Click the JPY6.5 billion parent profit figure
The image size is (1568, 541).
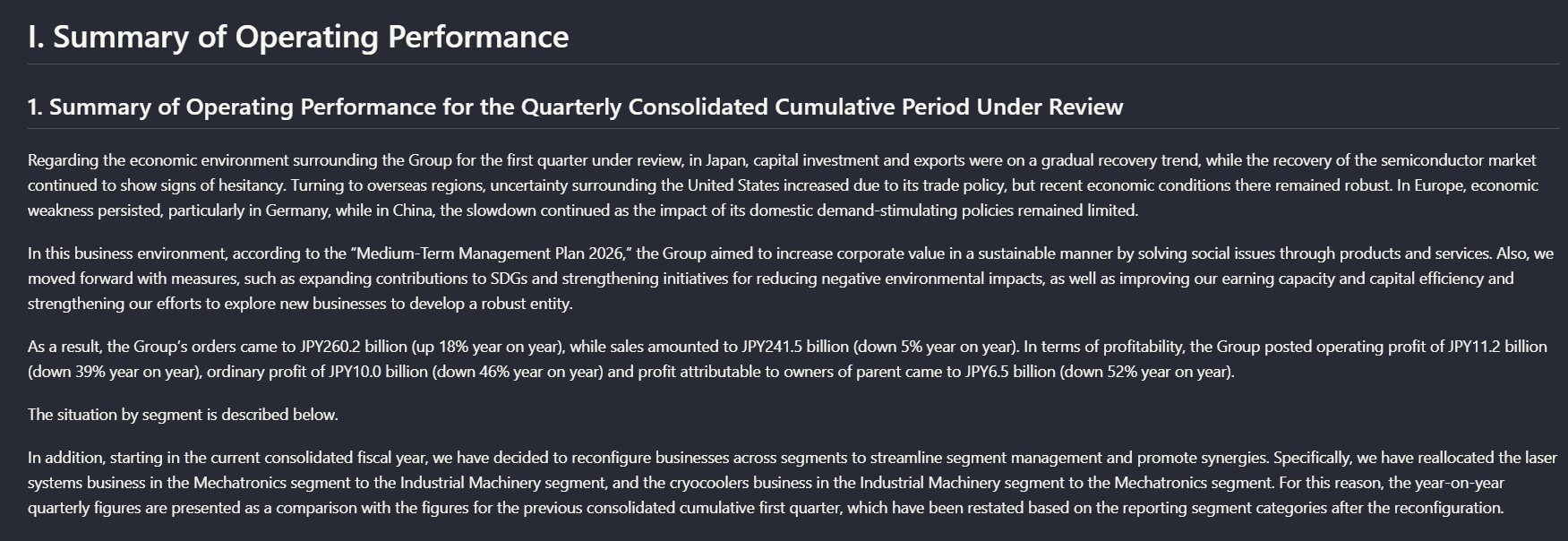(1010, 372)
